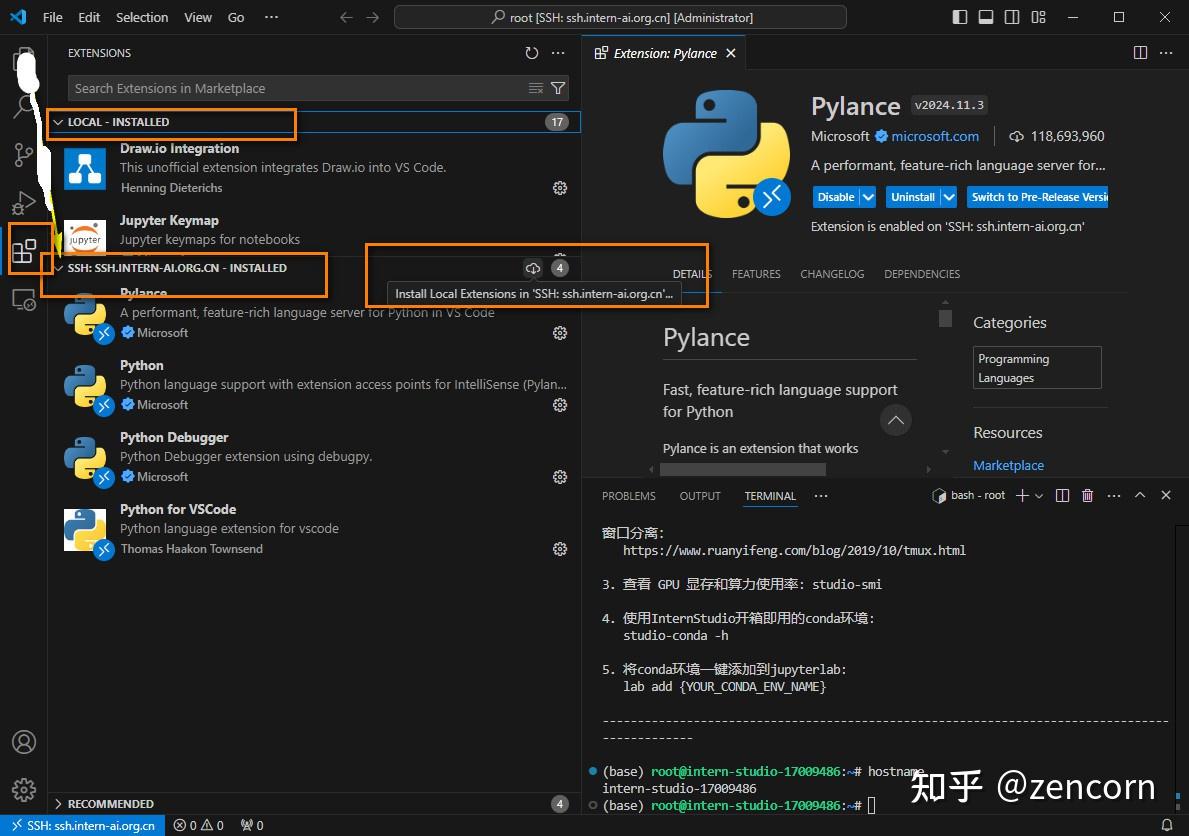Click Switch to Pre-Release Version button

point(1038,197)
